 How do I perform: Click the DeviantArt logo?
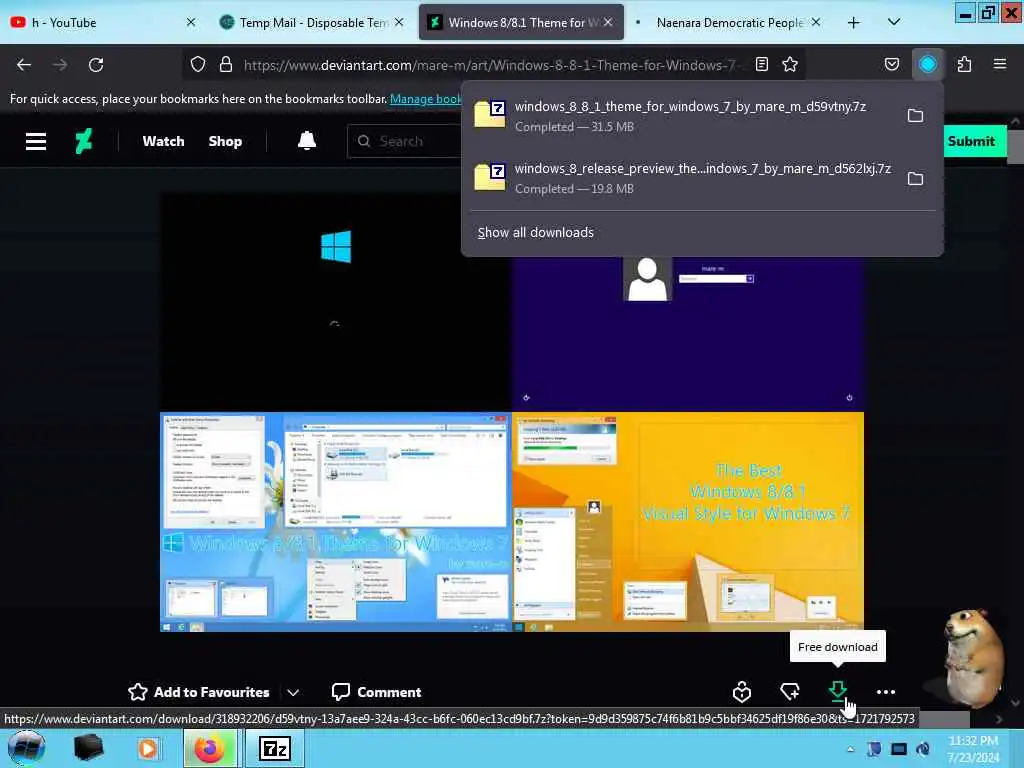click(84, 141)
